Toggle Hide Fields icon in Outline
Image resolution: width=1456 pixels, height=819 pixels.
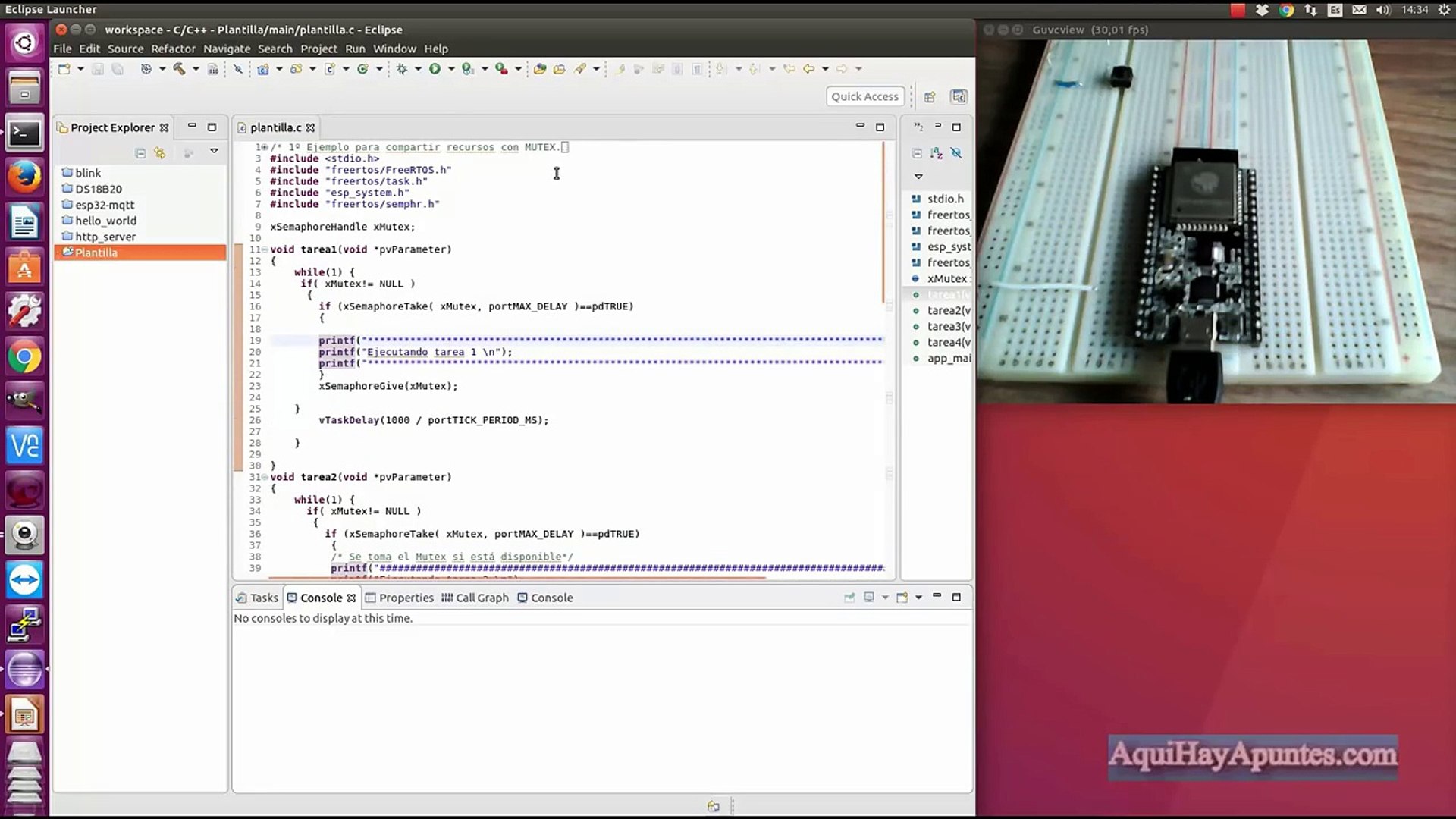(x=956, y=153)
